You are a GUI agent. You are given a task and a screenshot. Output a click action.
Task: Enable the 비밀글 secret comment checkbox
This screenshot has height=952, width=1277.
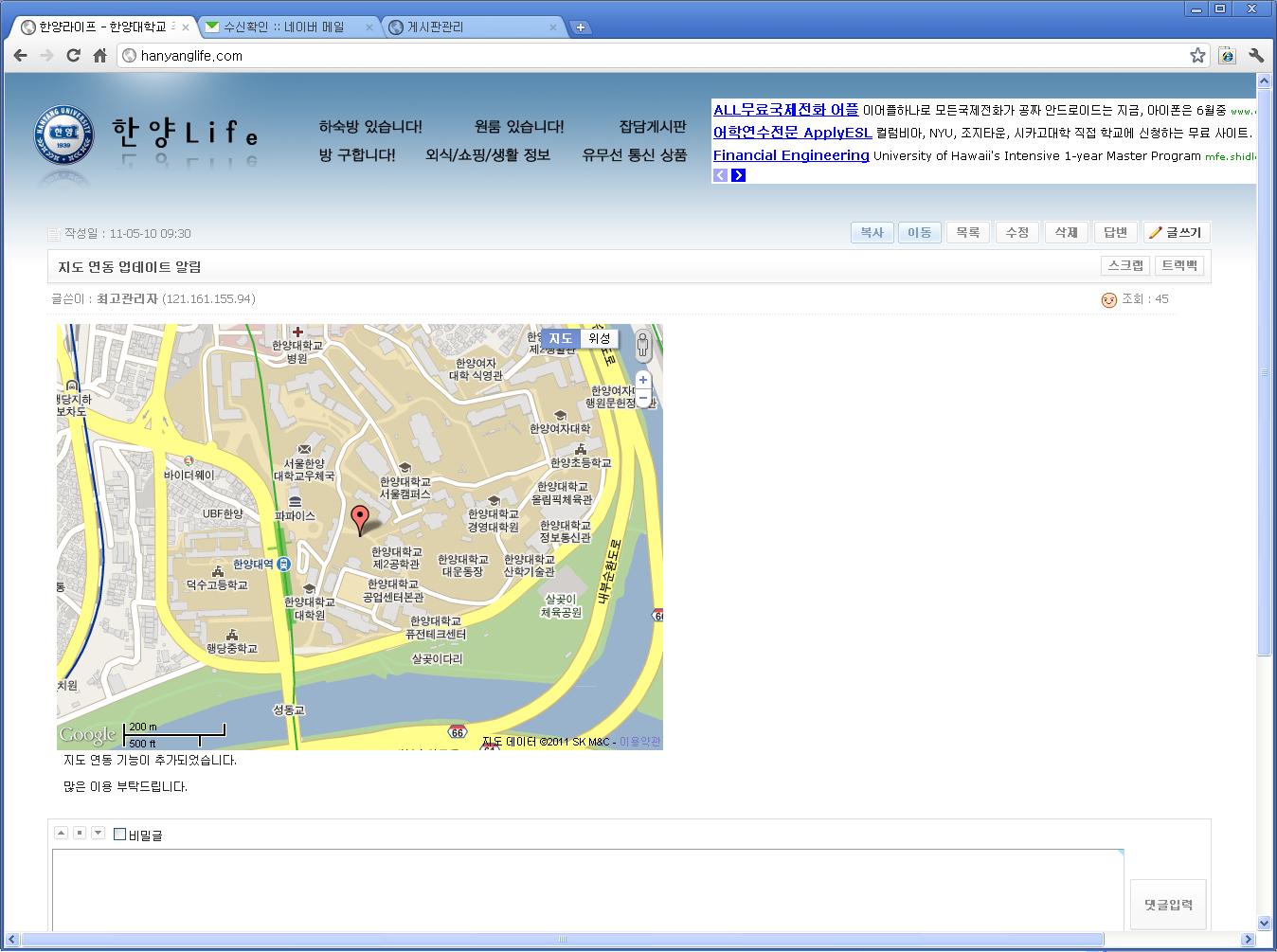coord(119,835)
